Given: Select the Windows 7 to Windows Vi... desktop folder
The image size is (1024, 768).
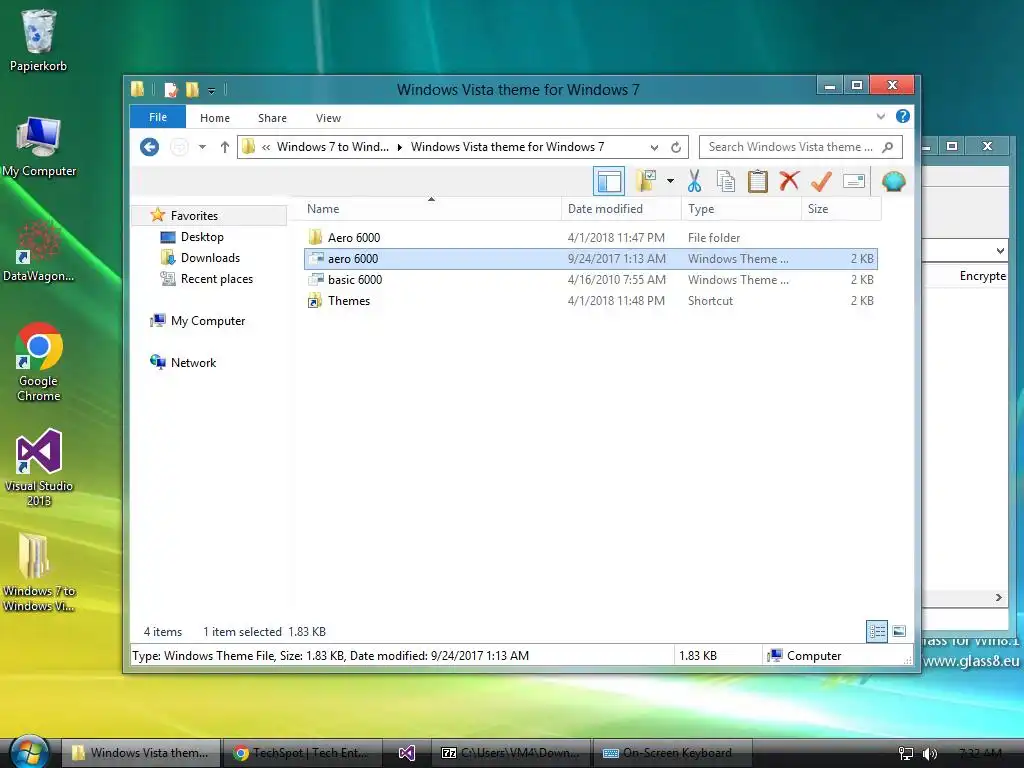Looking at the screenshot, I should [x=39, y=572].
